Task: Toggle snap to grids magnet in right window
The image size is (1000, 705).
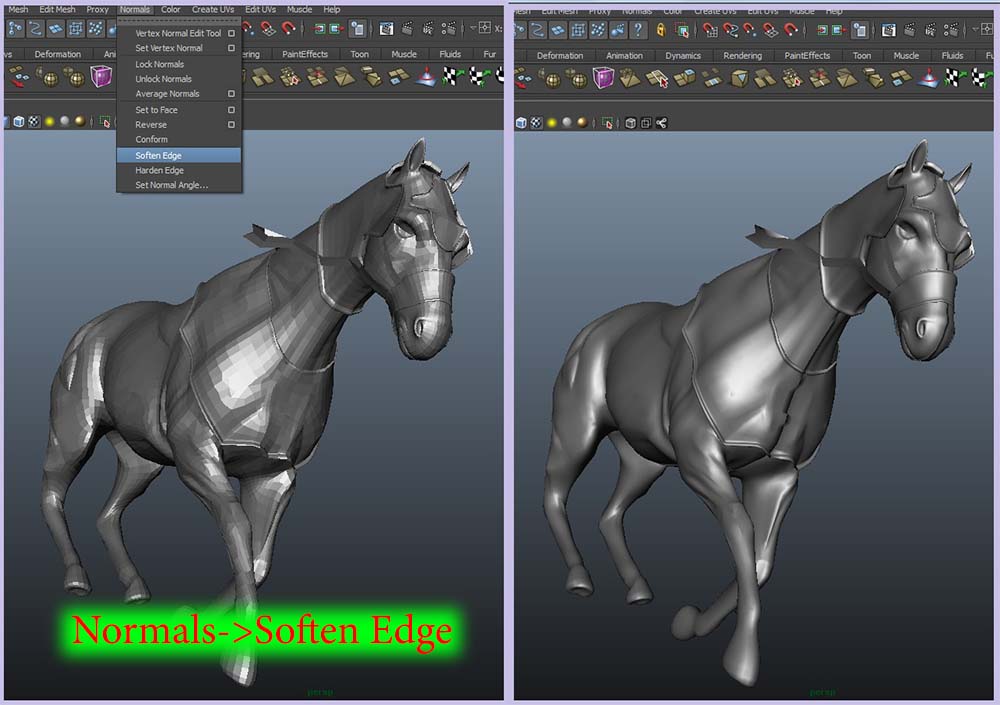Action: 710,29
